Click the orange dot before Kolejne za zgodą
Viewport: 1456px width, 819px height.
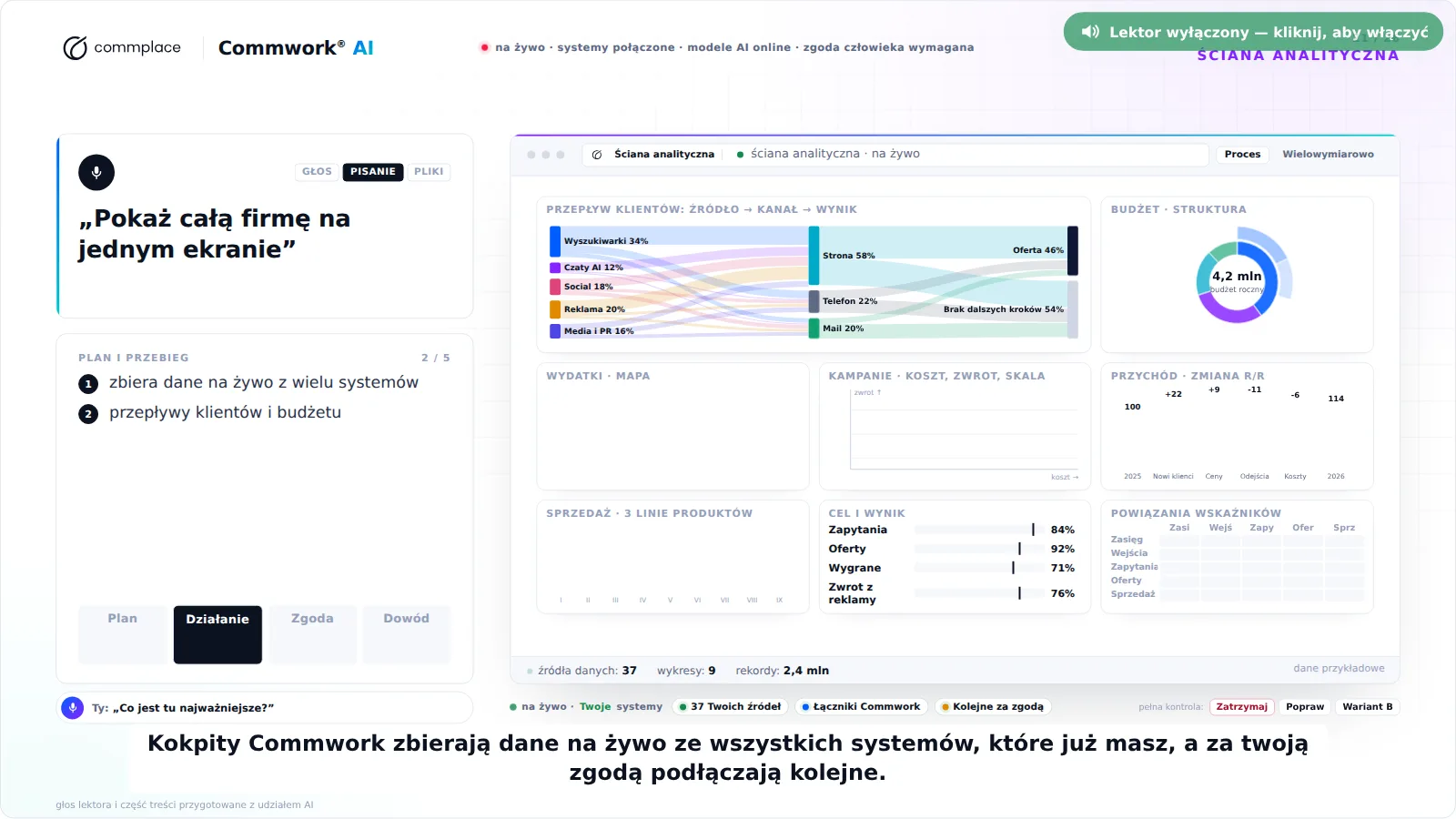[x=945, y=707]
